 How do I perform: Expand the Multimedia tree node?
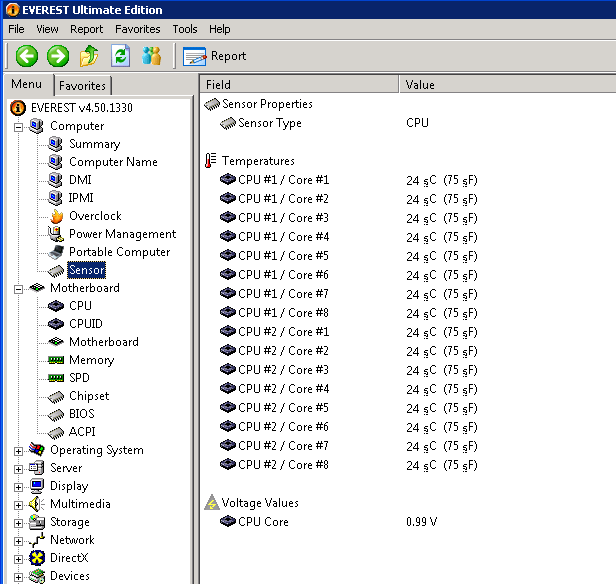18,505
